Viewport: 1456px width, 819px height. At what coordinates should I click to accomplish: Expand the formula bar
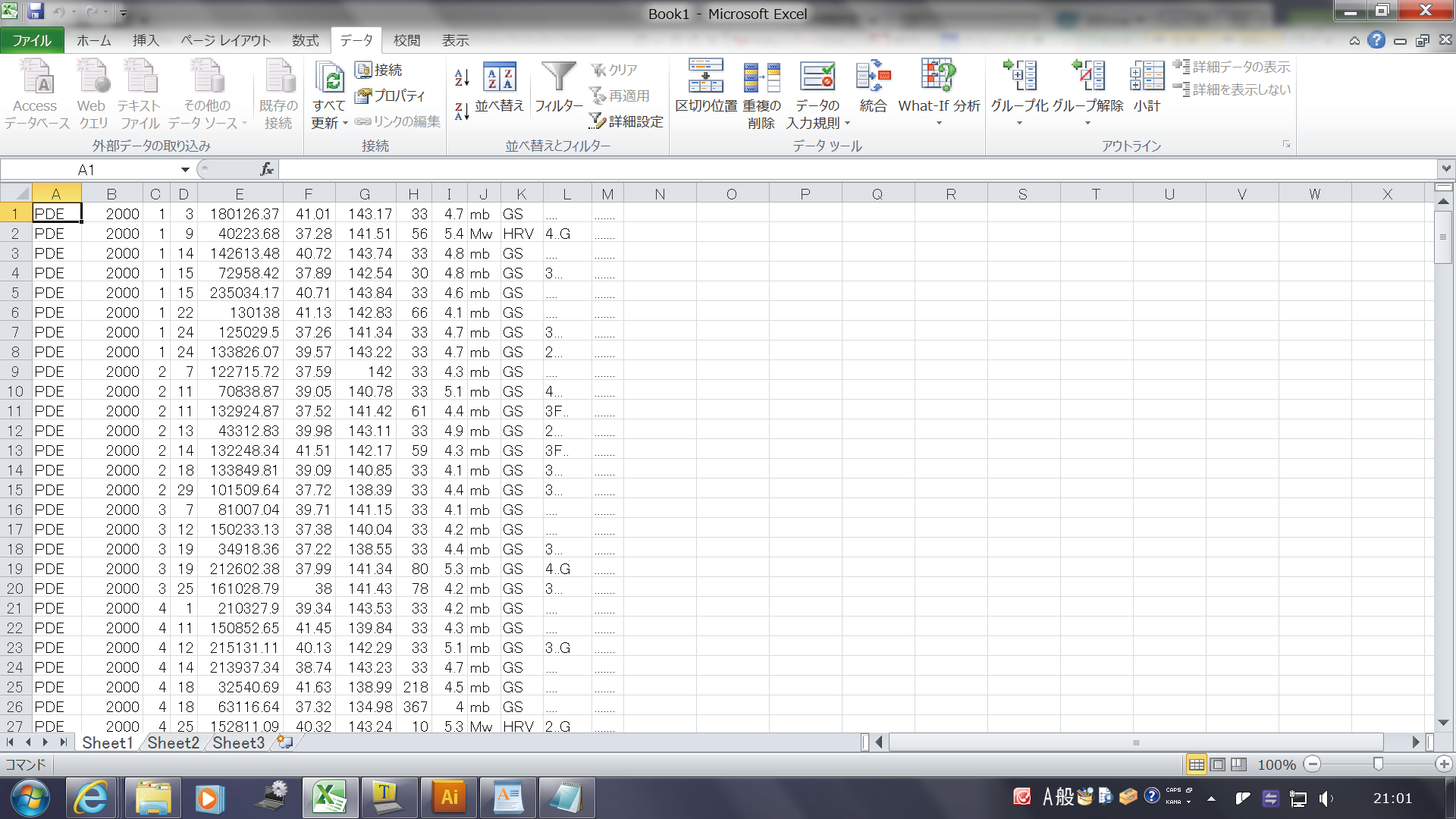[1446, 169]
